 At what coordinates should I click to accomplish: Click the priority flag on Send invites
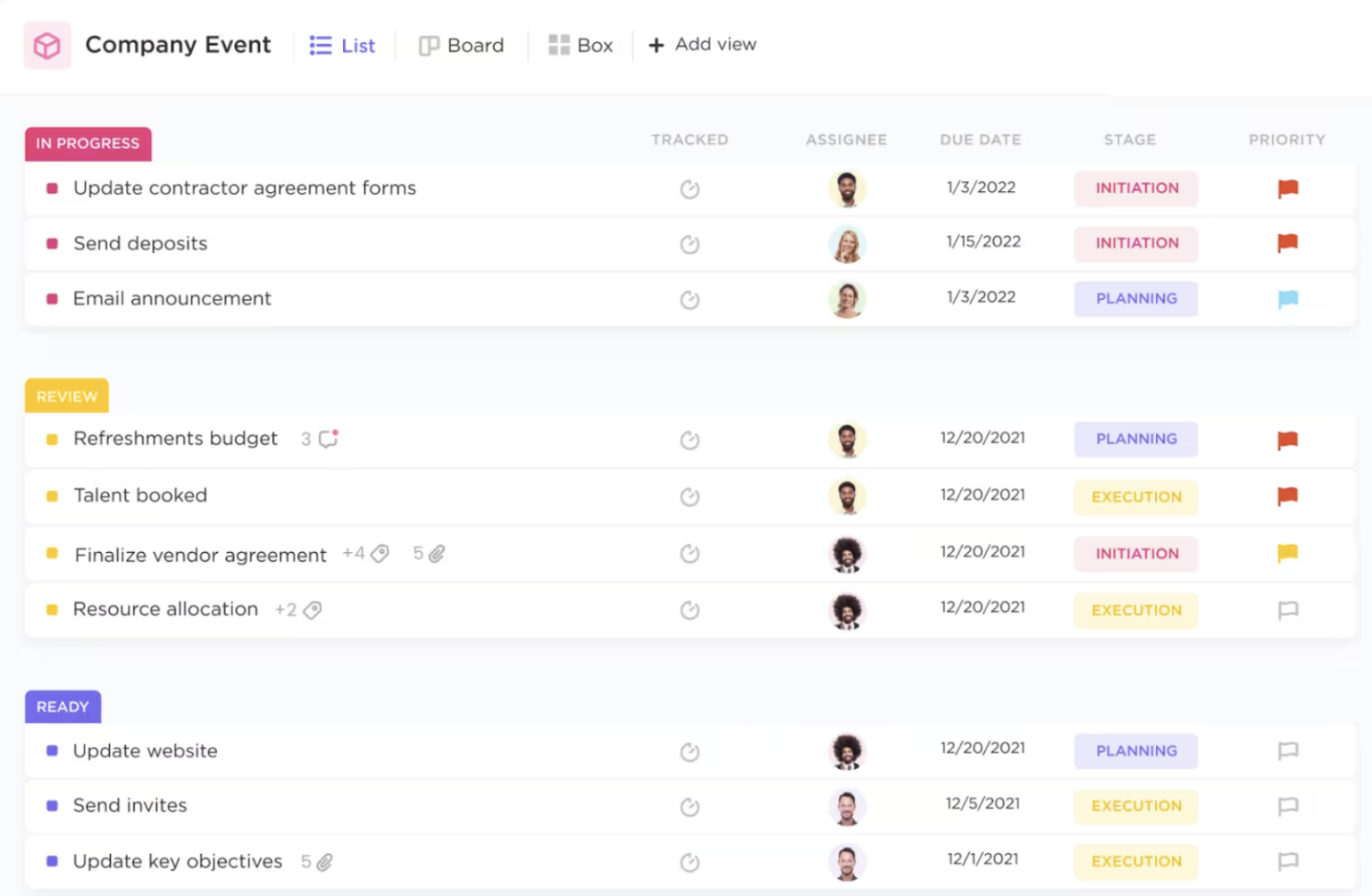click(x=1287, y=806)
